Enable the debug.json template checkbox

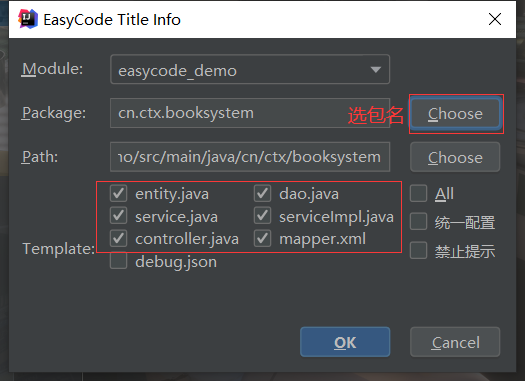(x=119, y=261)
